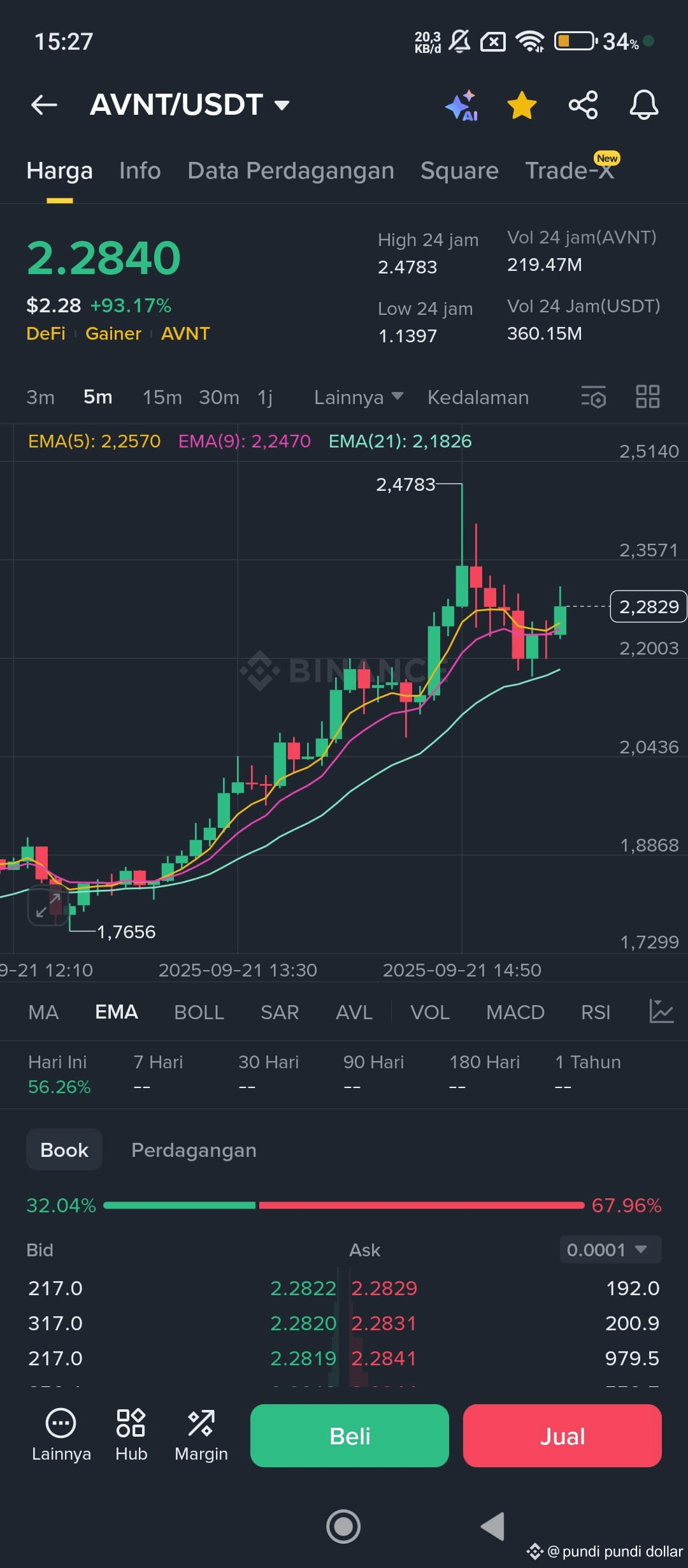Open the AVNT tag link

click(x=185, y=333)
